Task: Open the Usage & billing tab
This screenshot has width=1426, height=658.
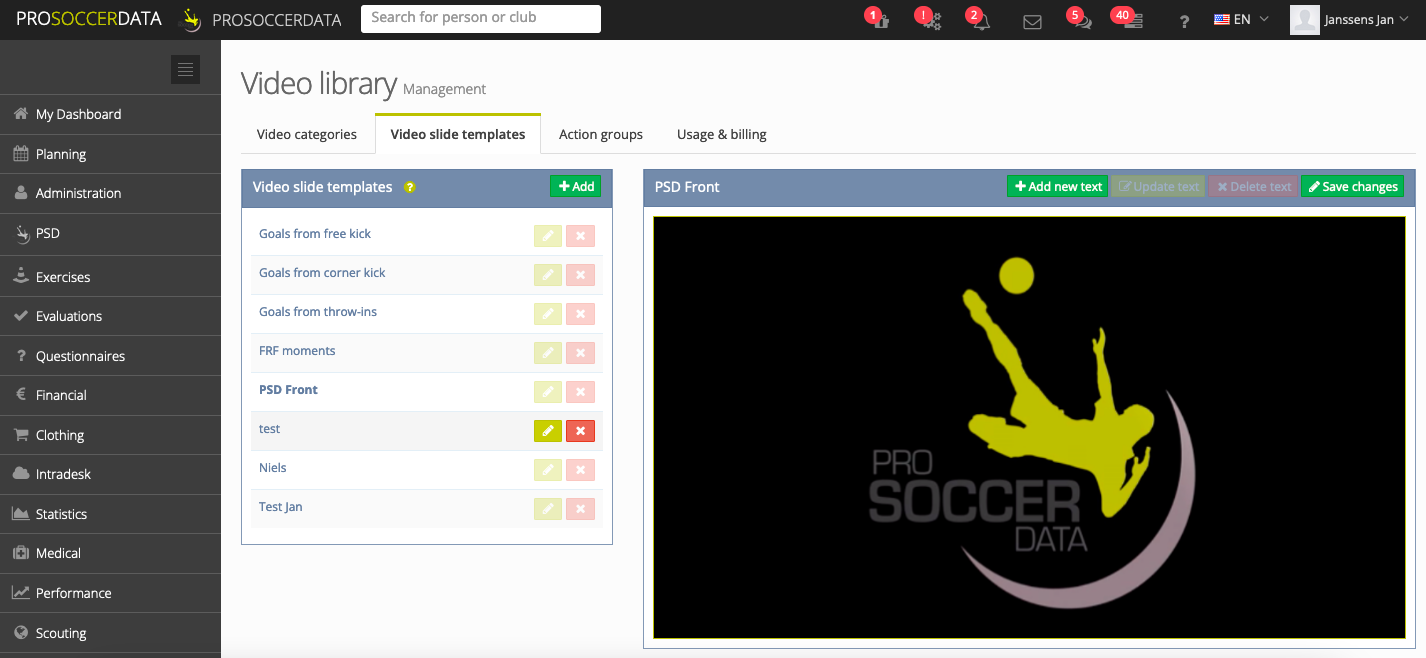Action: point(722,134)
